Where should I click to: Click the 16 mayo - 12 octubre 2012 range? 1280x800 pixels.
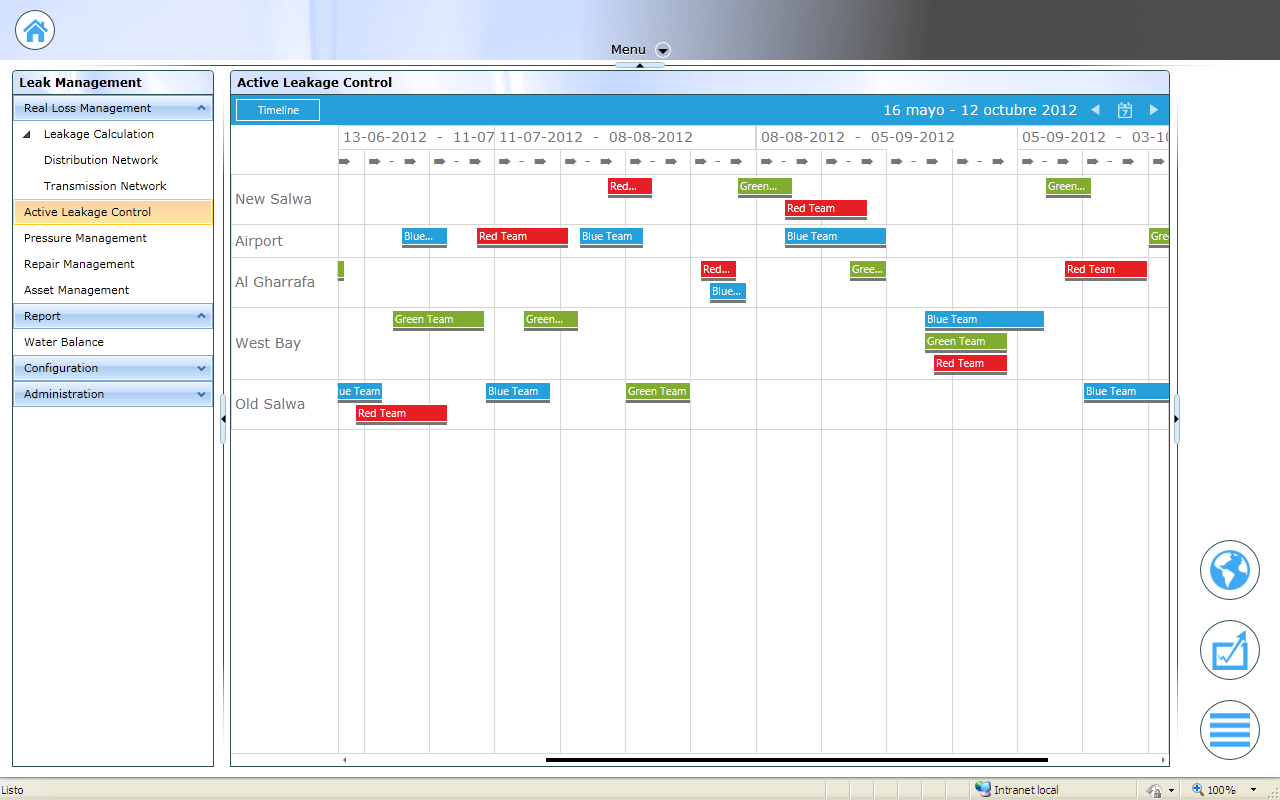click(x=980, y=110)
